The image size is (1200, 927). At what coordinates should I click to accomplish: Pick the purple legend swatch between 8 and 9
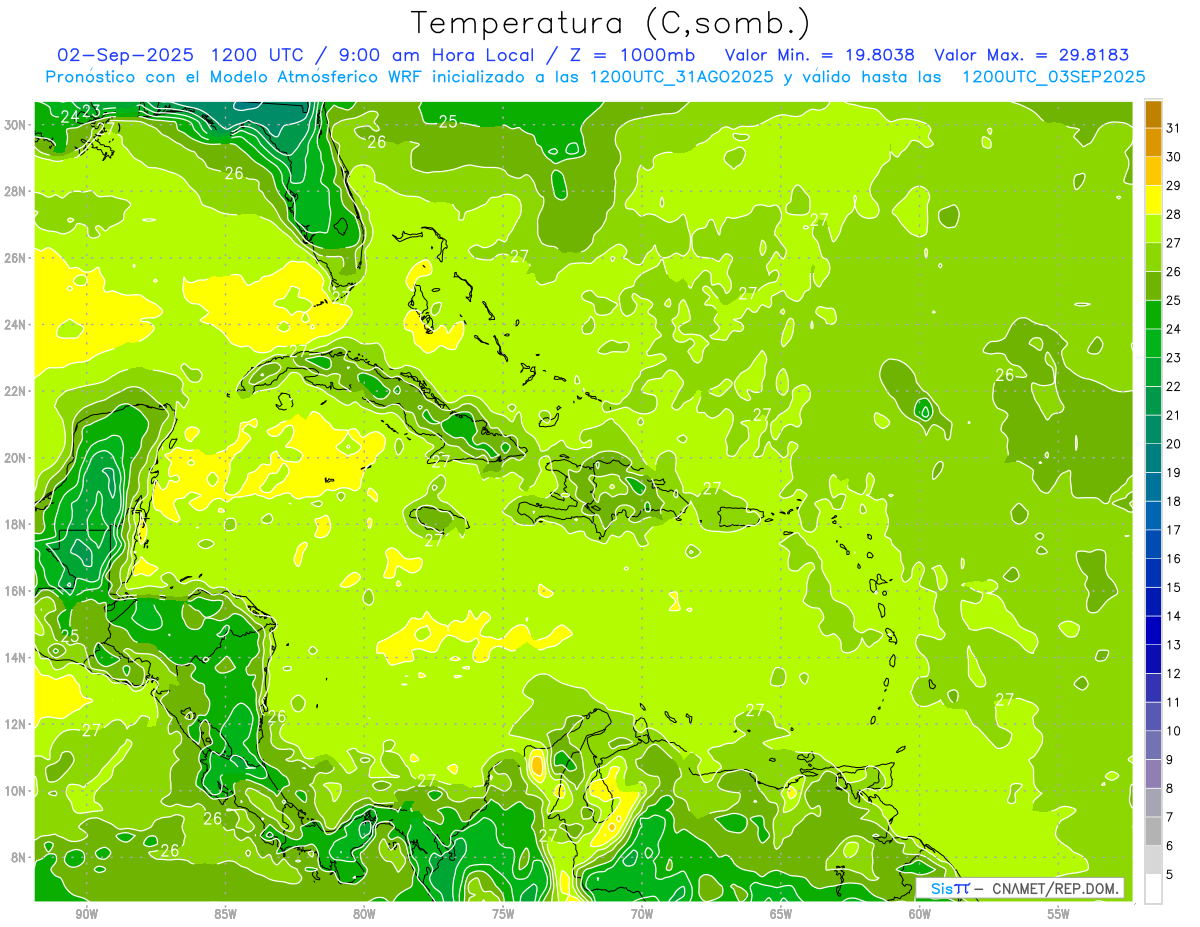pyautogui.click(x=1153, y=774)
